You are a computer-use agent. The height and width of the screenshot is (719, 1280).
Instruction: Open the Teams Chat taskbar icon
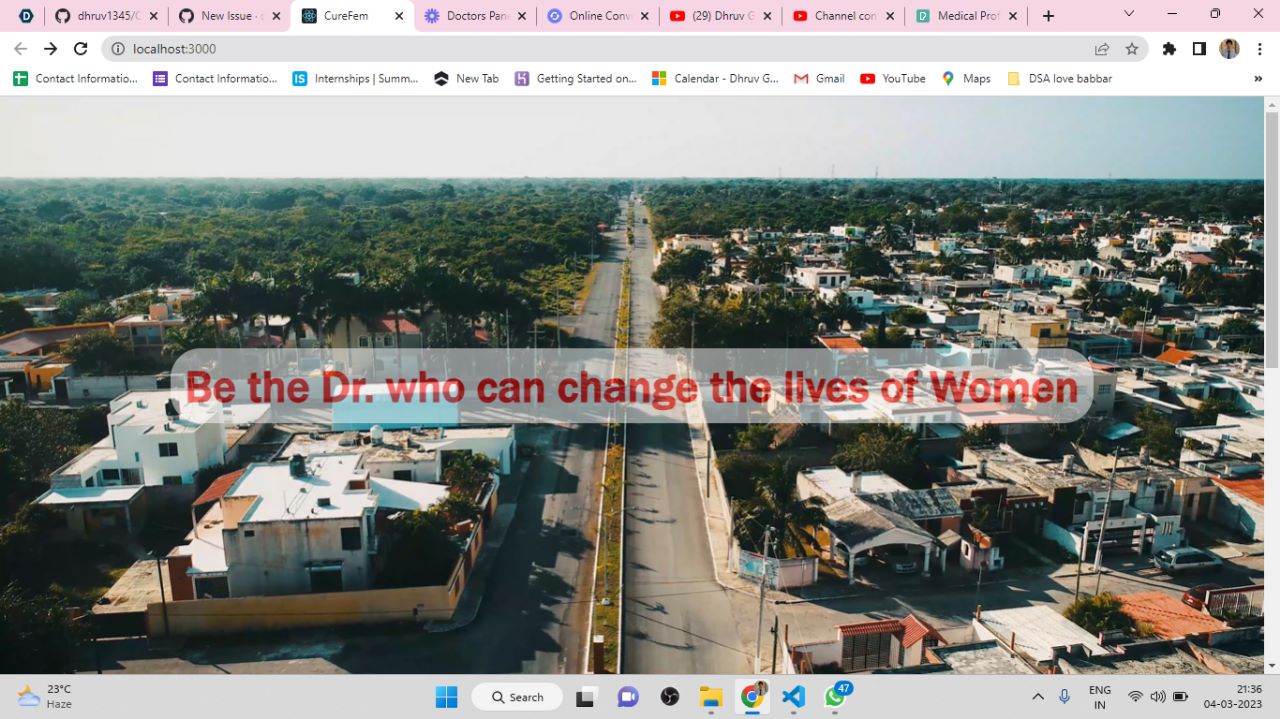click(x=628, y=697)
